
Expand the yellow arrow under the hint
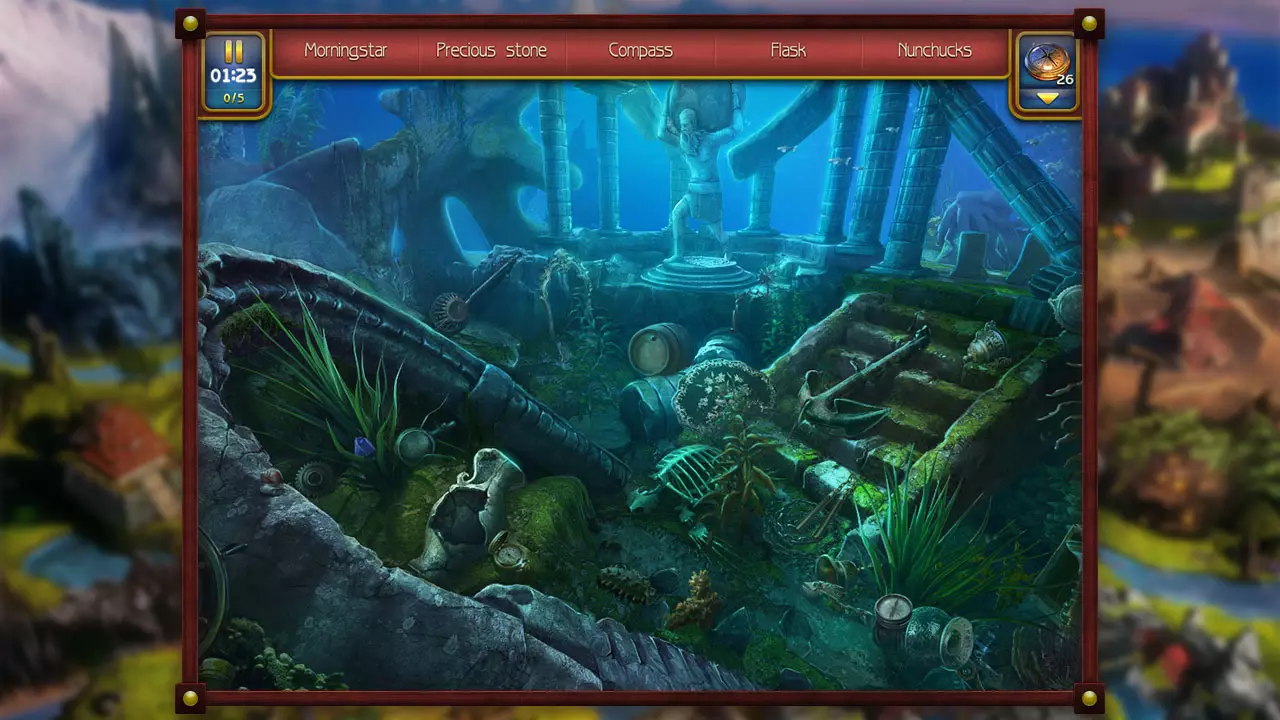(1047, 98)
